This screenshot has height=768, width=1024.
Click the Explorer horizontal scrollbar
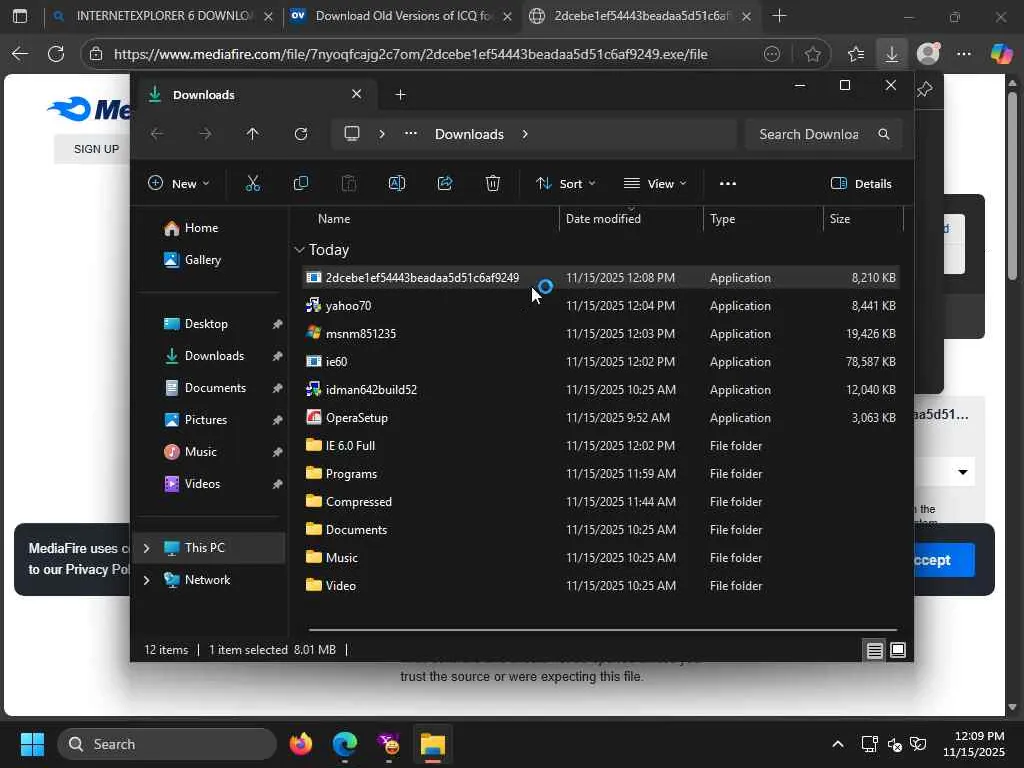(603, 630)
